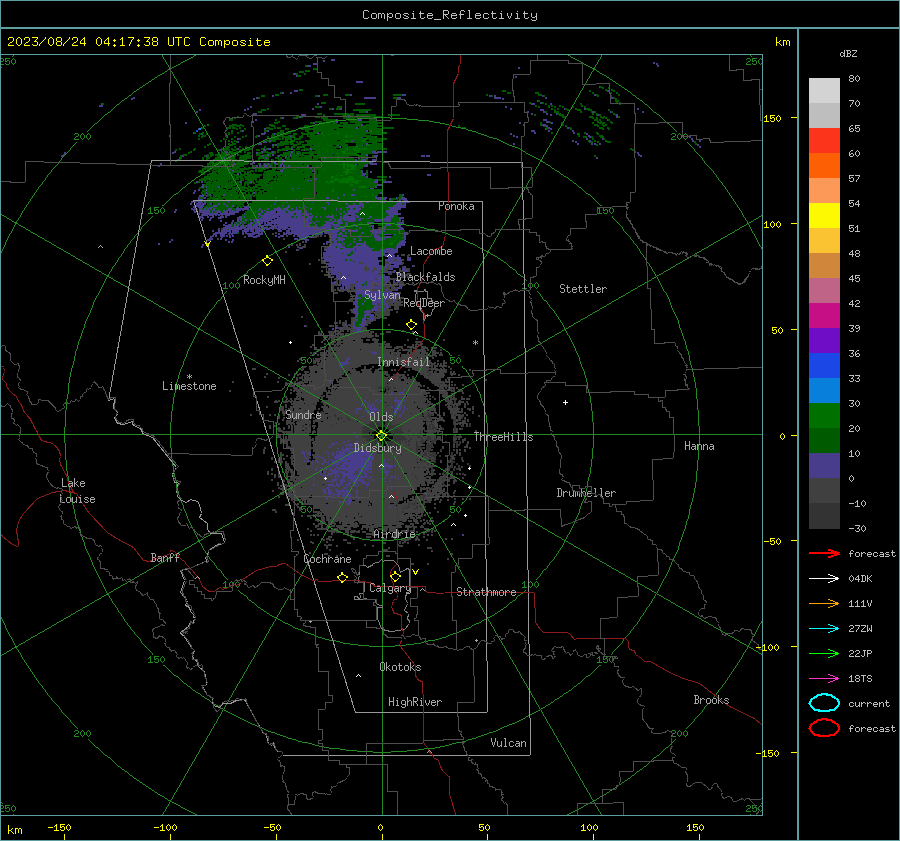Click the orange 111V arrow icon
Image resolution: width=900 pixels, height=841 pixels.
coord(824,603)
